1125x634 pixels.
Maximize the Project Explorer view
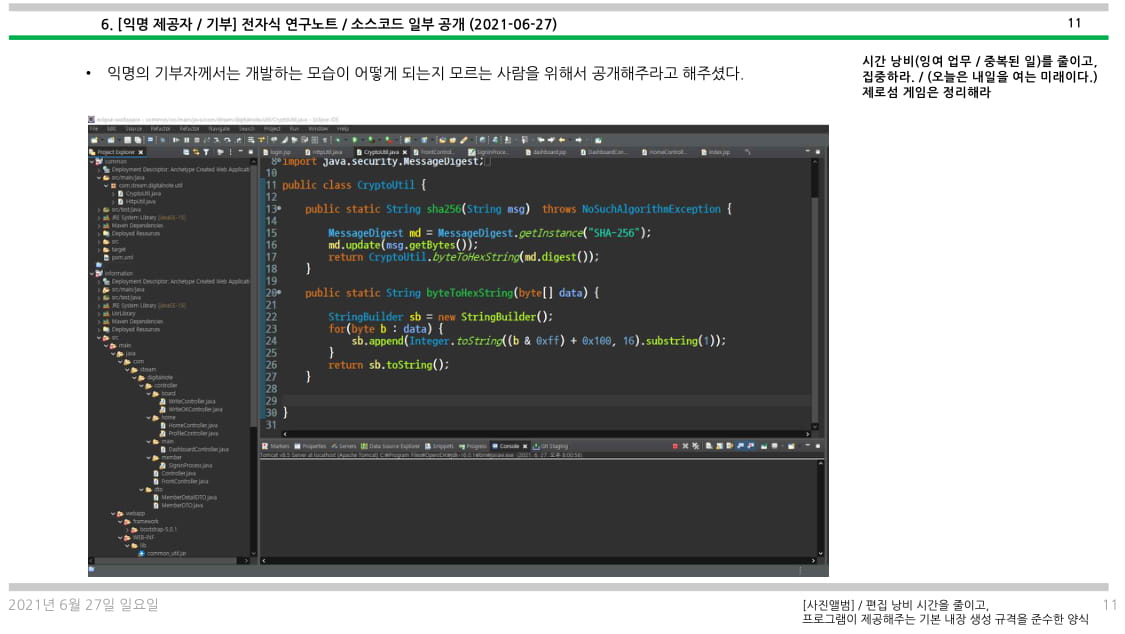coord(250,152)
